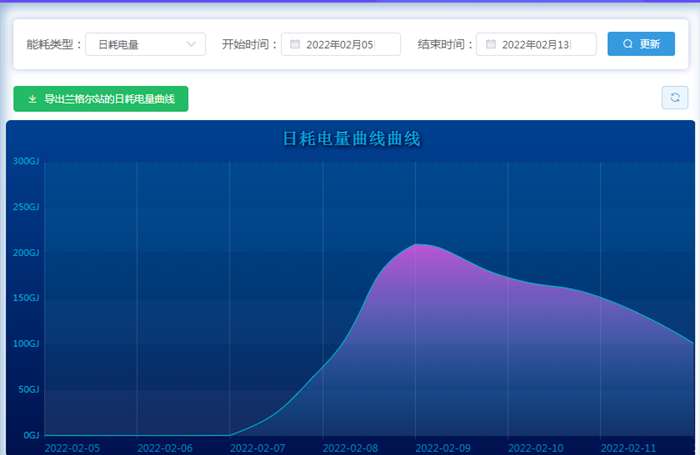The height and width of the screenshot is (455, 700).
Task: Select the 结束时间 date field 2022年02月13
Action: [536, 44]
